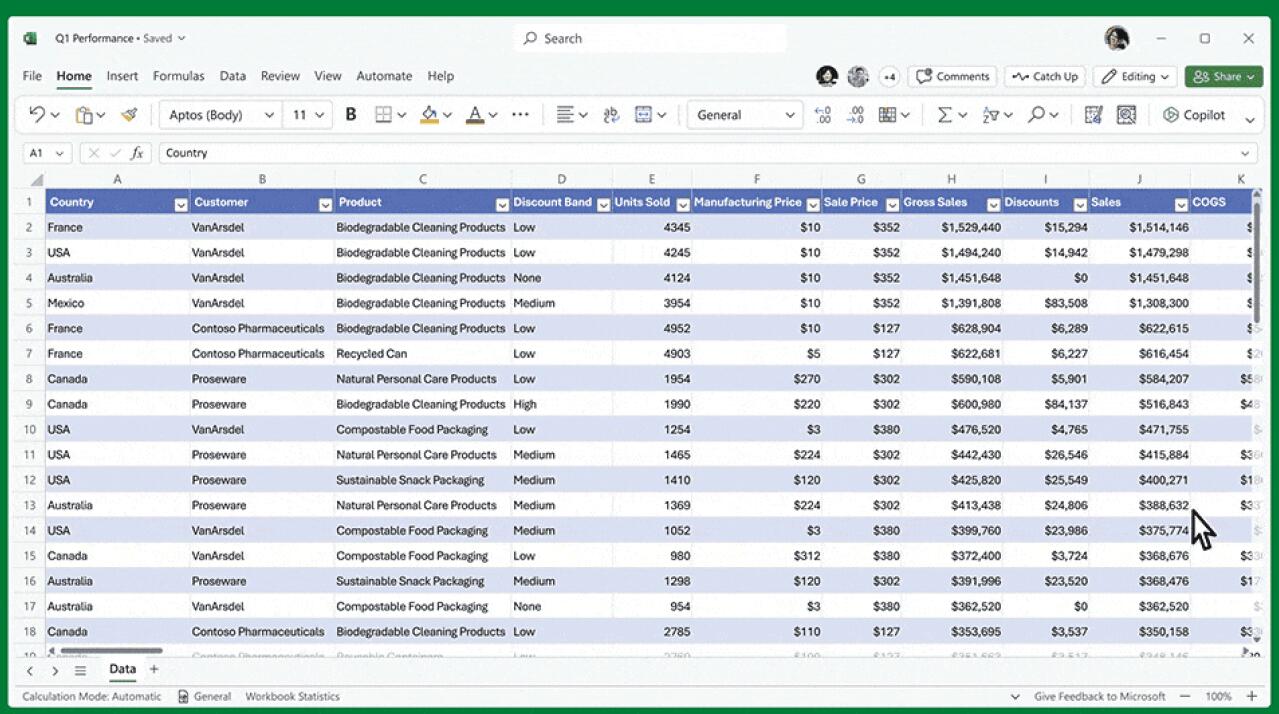Screen dimensions: 1279x714
Task: Click the magnifier-in-frame icon left of Copilot
Action: pos(1126,115)
